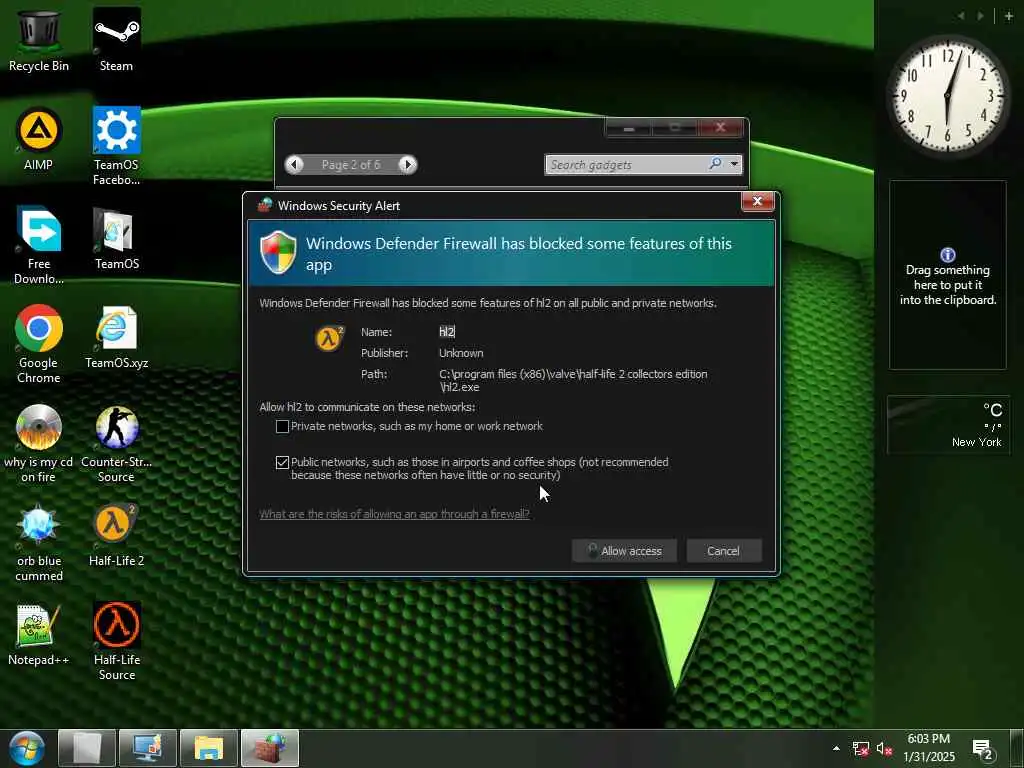Viewport: 1024px width, 768px height.
Task: Click the network status tray icon
Action: pos(861,749)
